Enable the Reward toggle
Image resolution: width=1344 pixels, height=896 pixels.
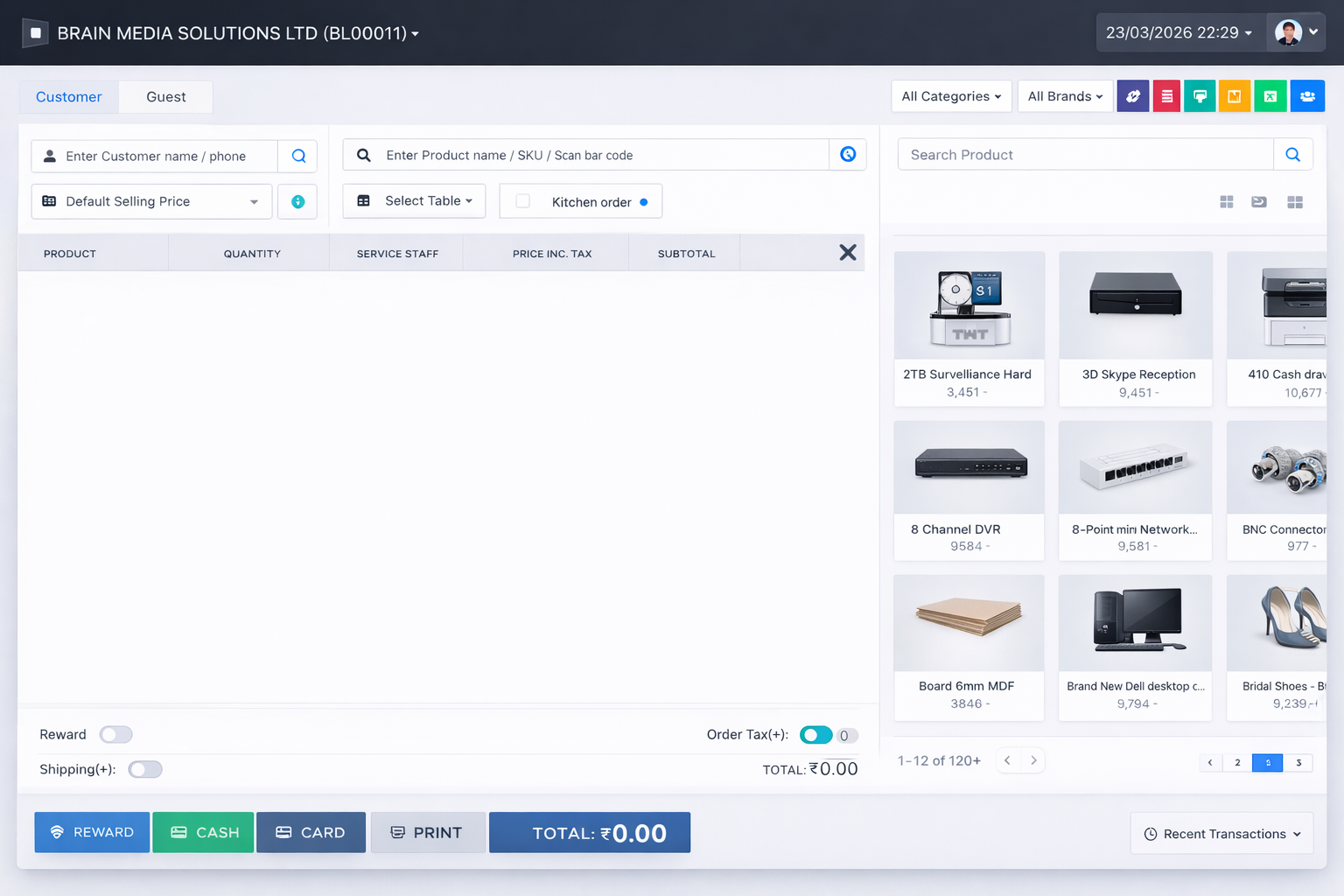click(x=115, y=734)
